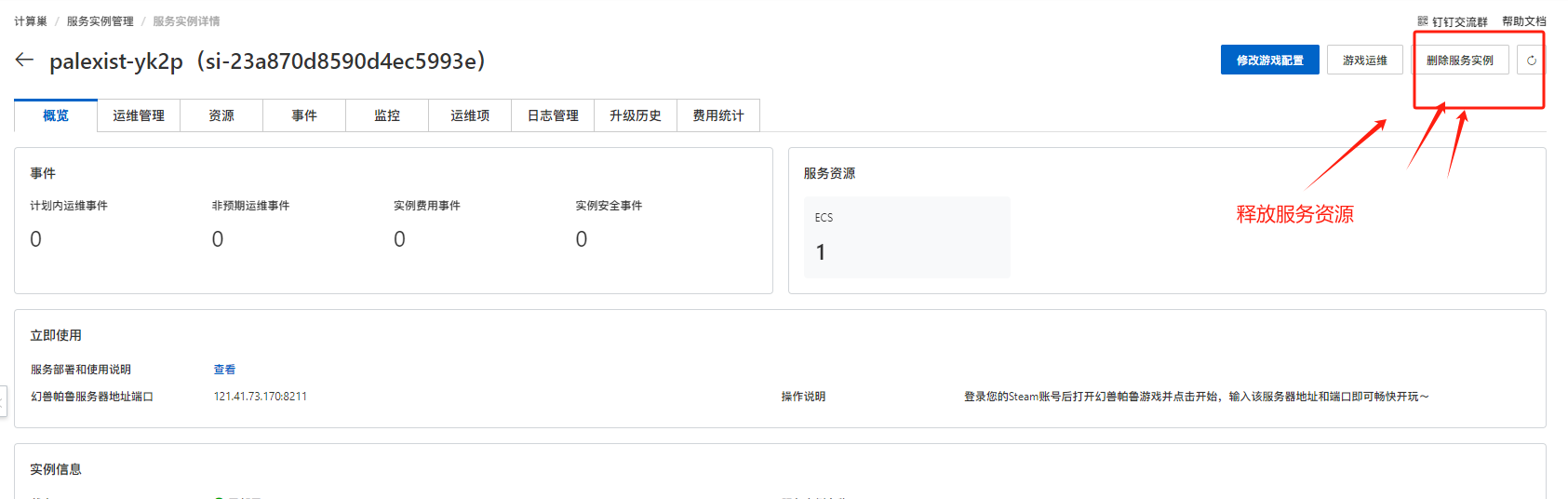The image size is (1568, 499).
Task: Refresh the service instance page
Action: pyautogui.click(x=1531, y=61)
